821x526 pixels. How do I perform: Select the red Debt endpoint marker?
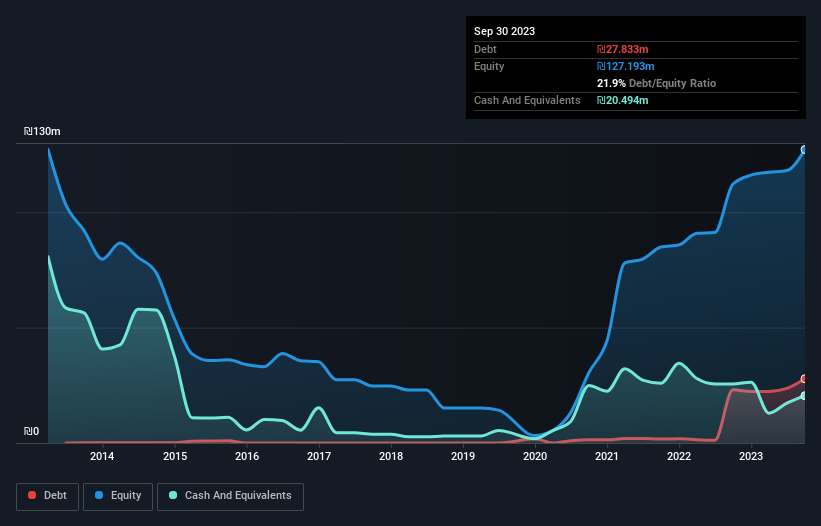[804, 379]
